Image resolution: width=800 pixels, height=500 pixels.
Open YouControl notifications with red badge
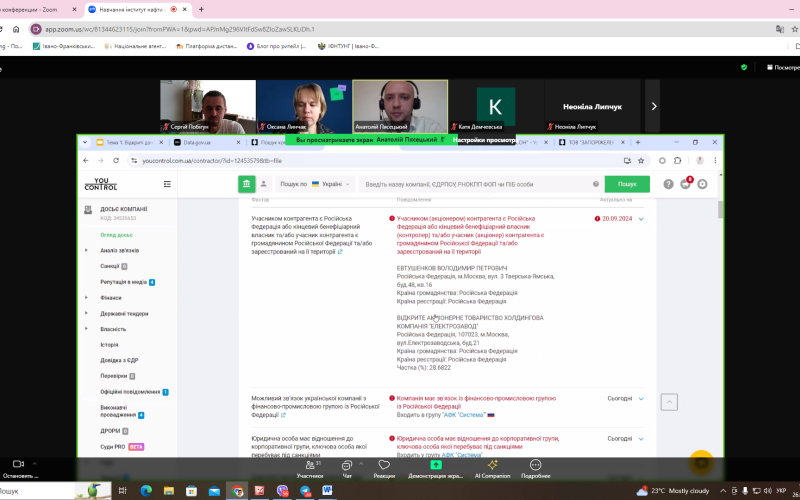tap(686, 184)
